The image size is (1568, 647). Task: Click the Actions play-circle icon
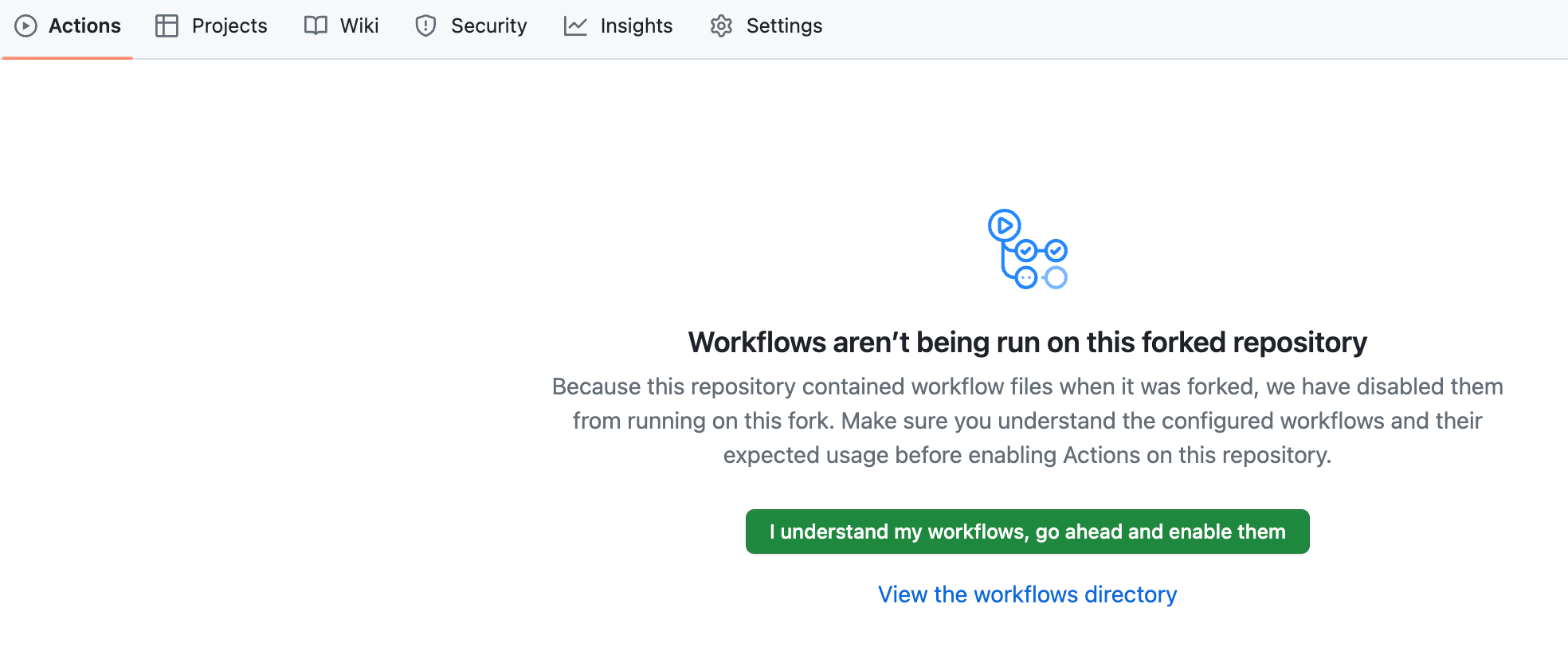[26, 26]
